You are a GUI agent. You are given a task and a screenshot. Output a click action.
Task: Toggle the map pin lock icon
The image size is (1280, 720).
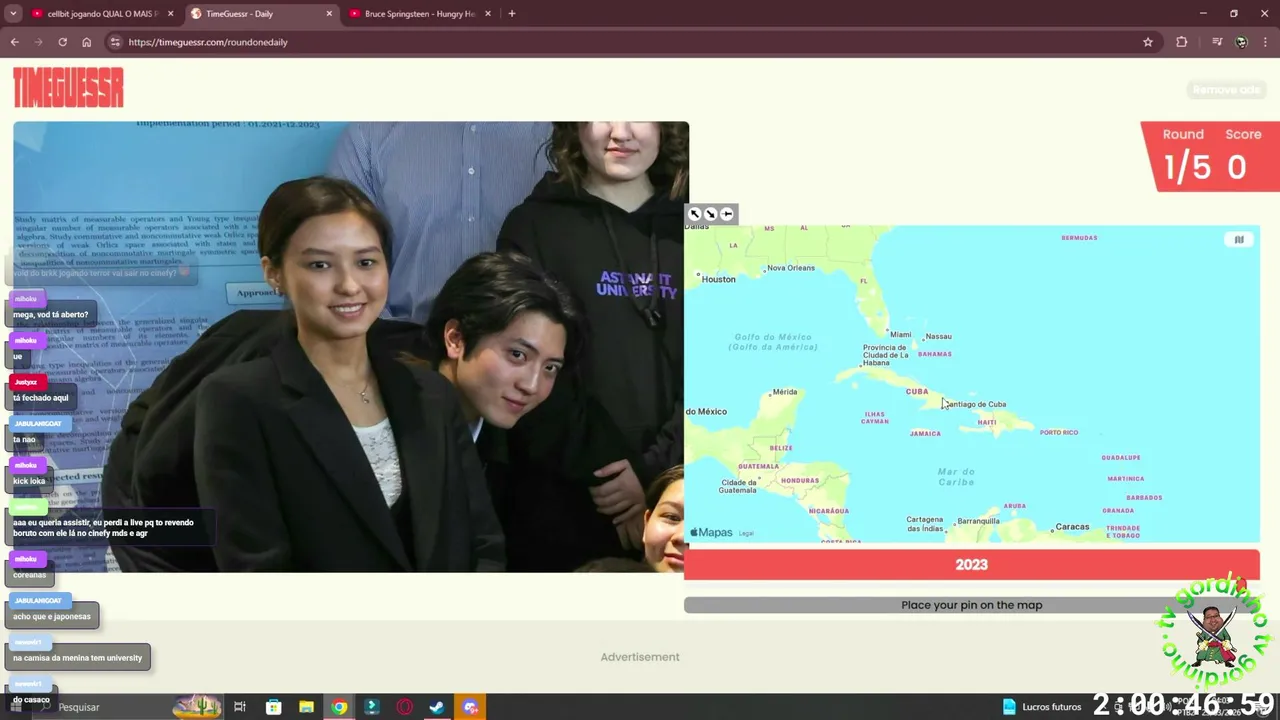coord(727,214)
